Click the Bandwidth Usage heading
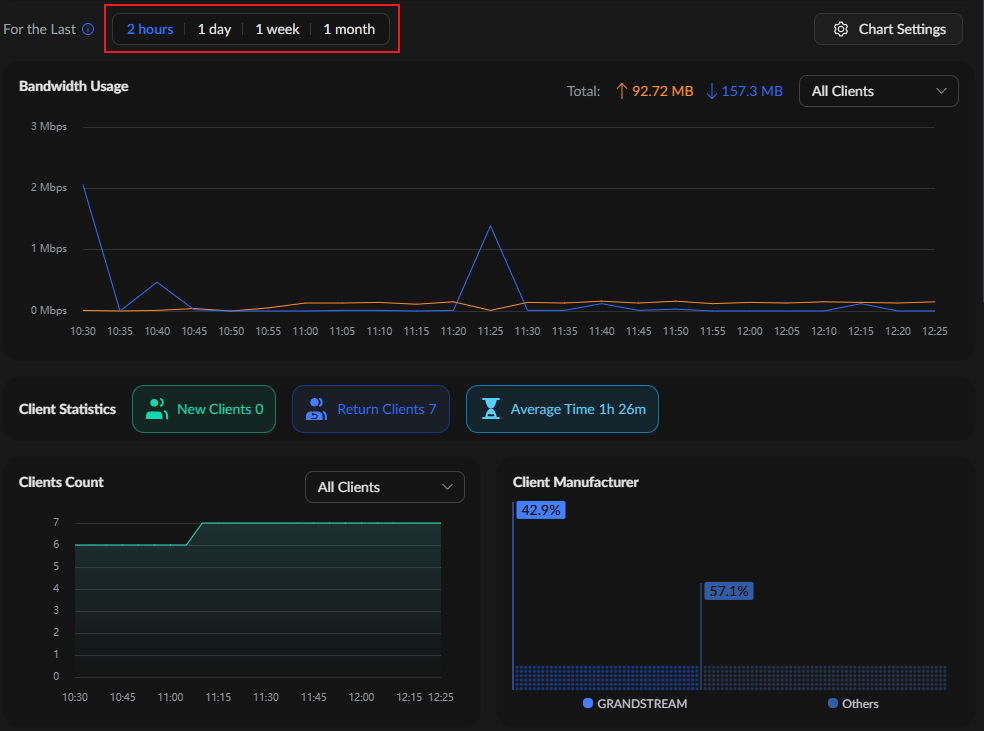This screenshot has height=731, width=984. click(73, 86)
